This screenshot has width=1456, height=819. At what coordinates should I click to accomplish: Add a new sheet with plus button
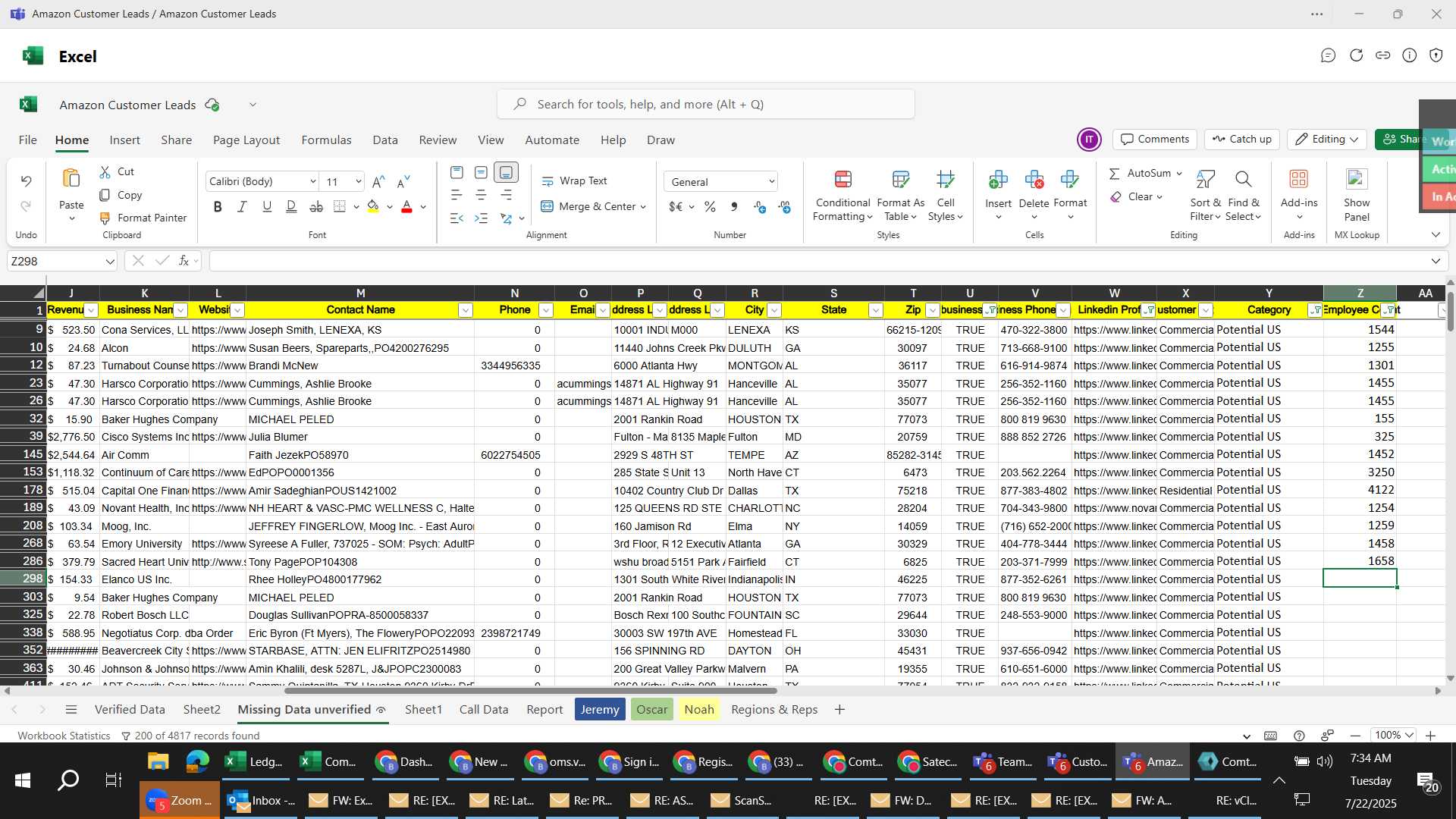pyautogui.click(x=839, y=710)
